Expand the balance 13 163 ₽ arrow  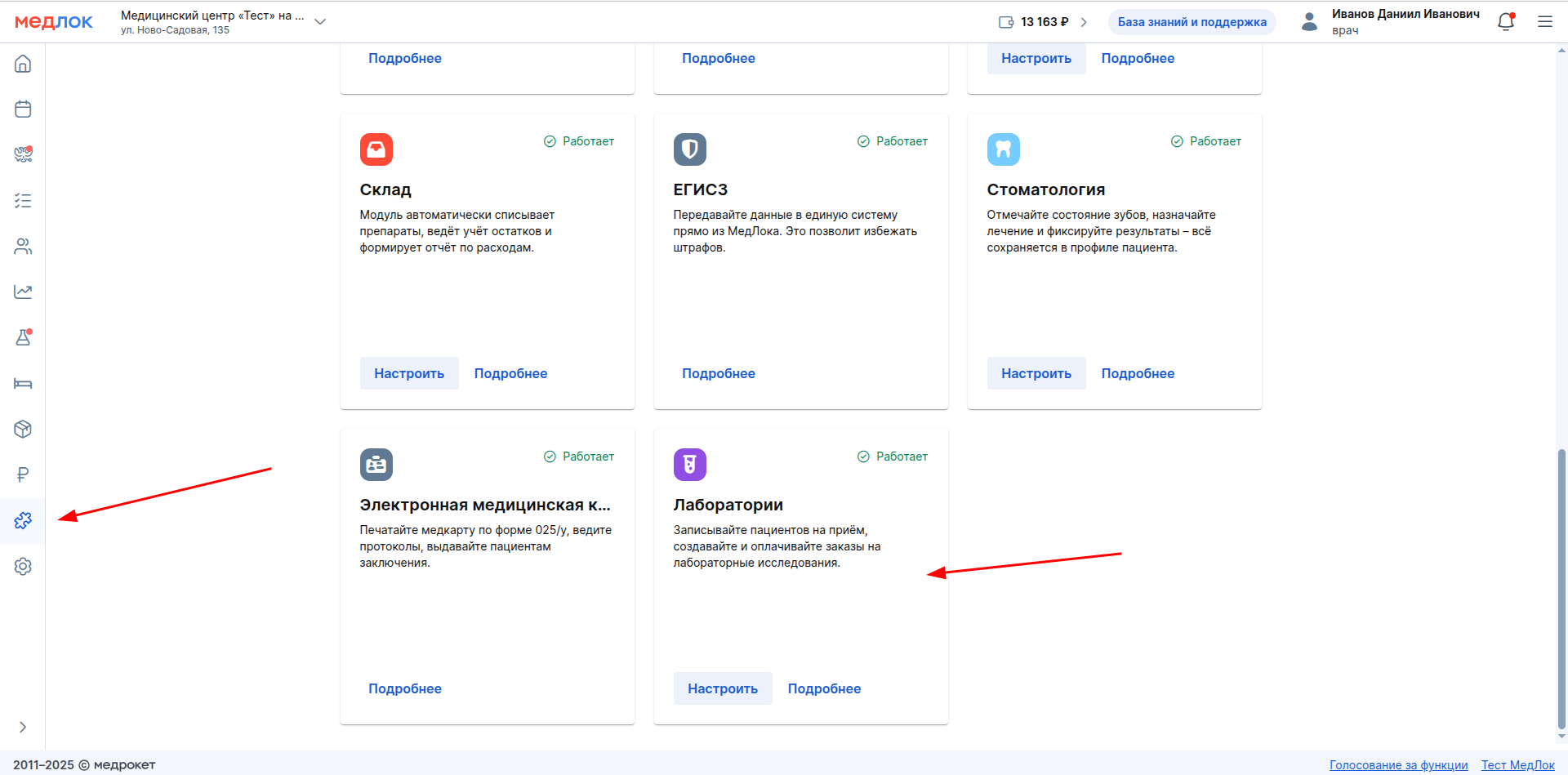pos(1084,22)
